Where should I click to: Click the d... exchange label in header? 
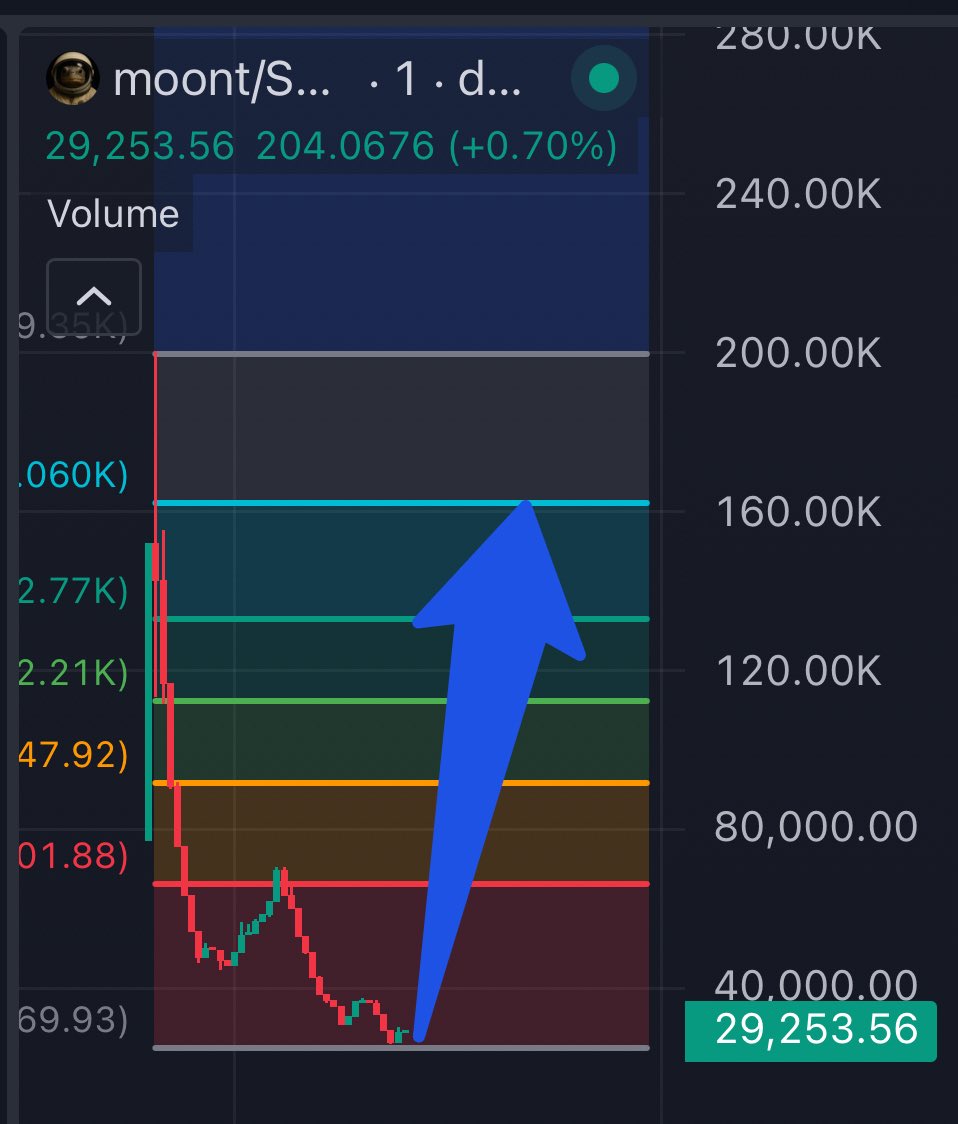489,79
